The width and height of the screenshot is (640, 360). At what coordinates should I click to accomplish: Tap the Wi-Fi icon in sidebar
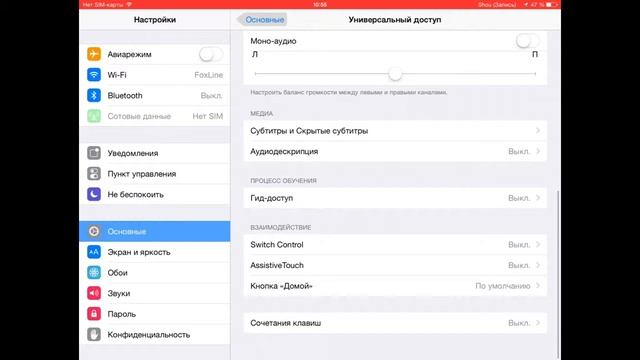(94, 75)
